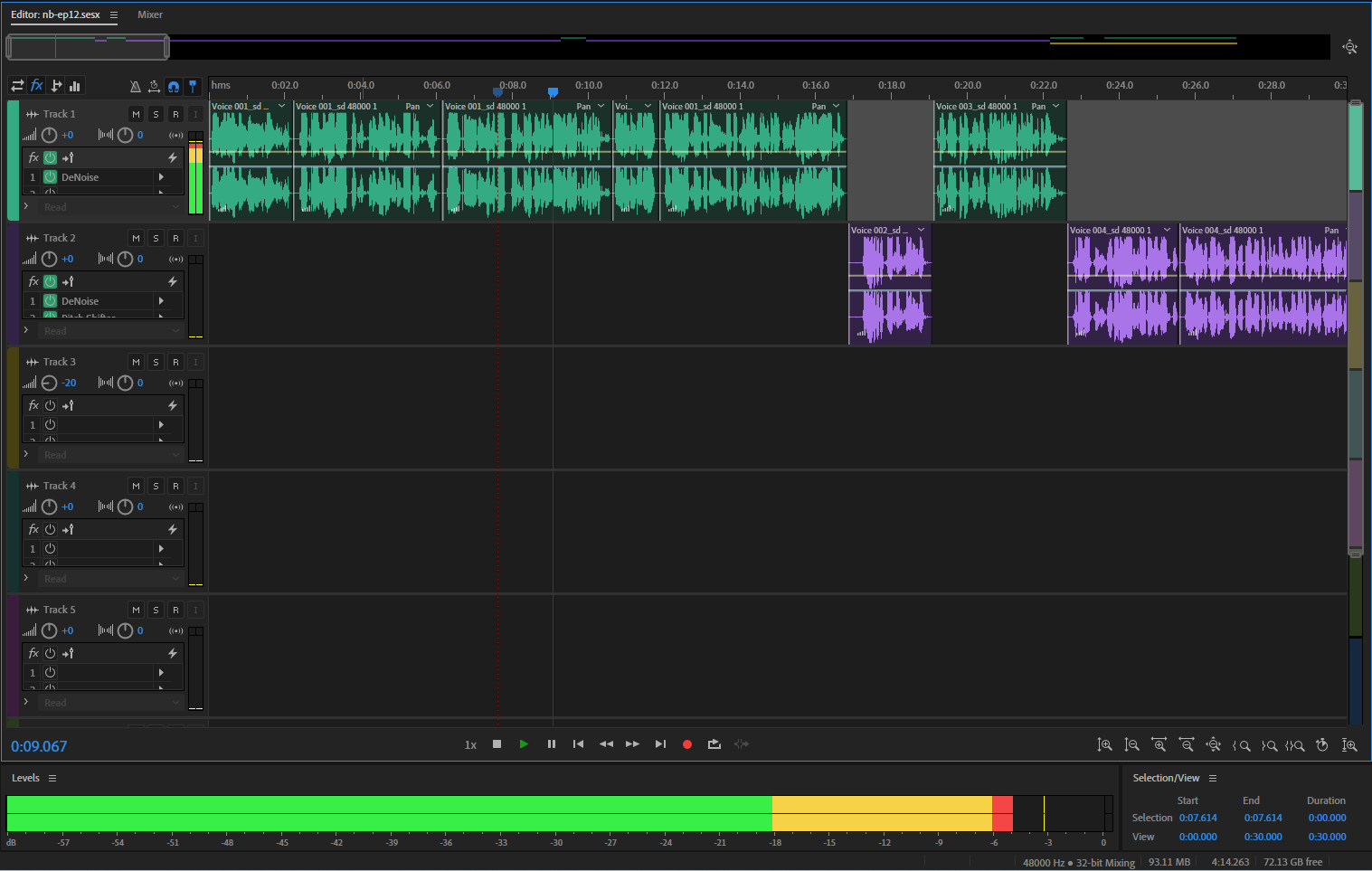This screenshot has width=1372, height=871.
Task: Click the current time display 0:09.067
Action: 39,746
